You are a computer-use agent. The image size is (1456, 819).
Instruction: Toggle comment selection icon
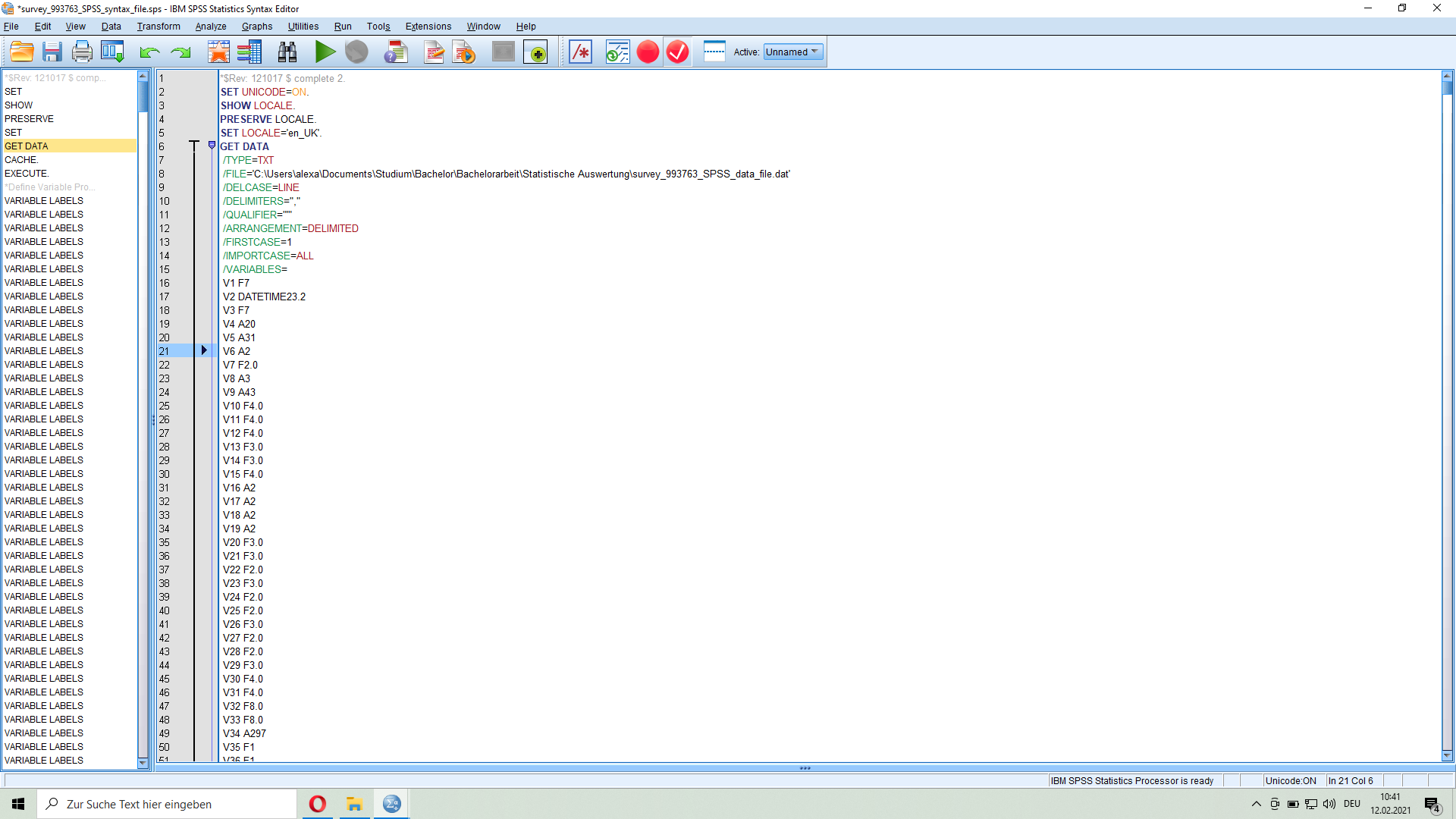[580, 52]
